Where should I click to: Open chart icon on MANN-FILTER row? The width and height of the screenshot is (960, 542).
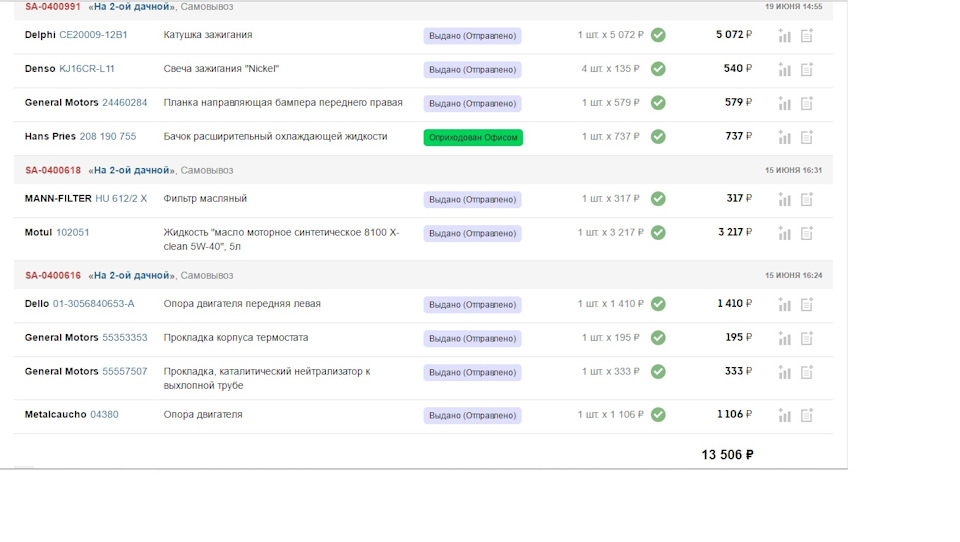[785, 200]
